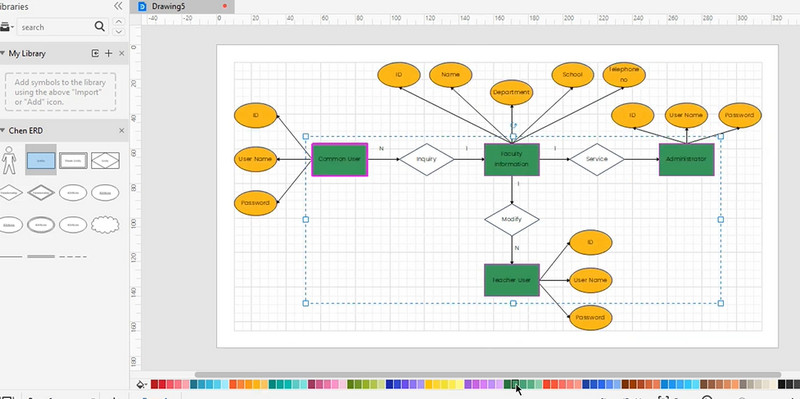The width and height of the screenshot is (800, 399).
Task: Close the Chen ERD library section
Action: point(121,131)
